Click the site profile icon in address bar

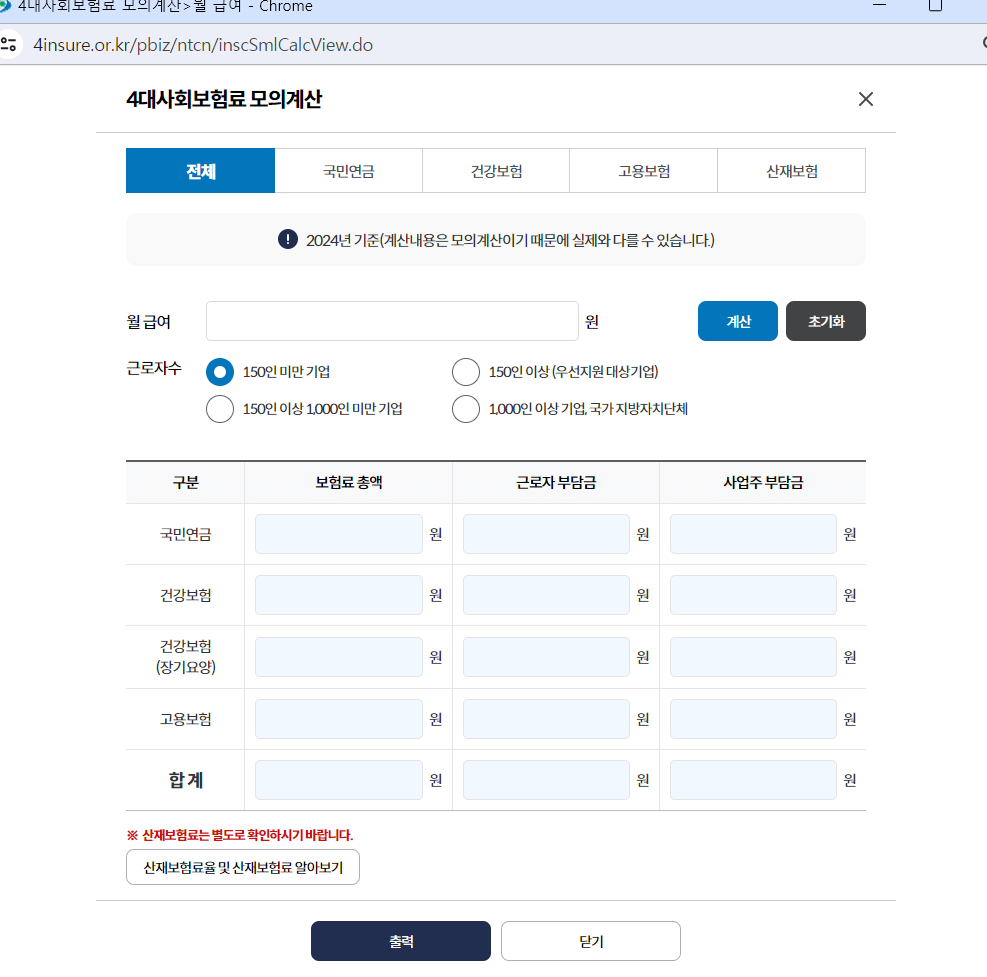[11, 44]
